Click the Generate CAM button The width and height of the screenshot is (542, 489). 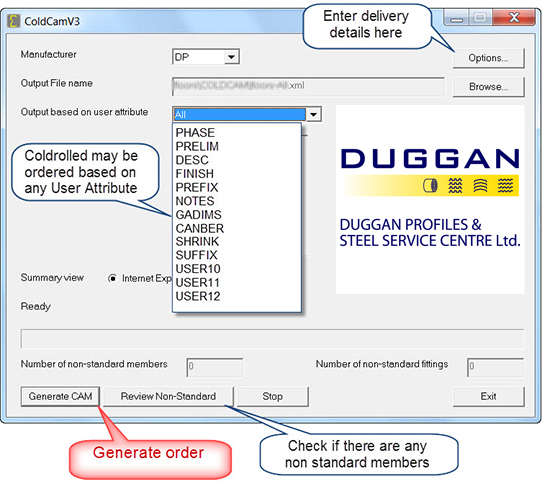tap(60, 396)
